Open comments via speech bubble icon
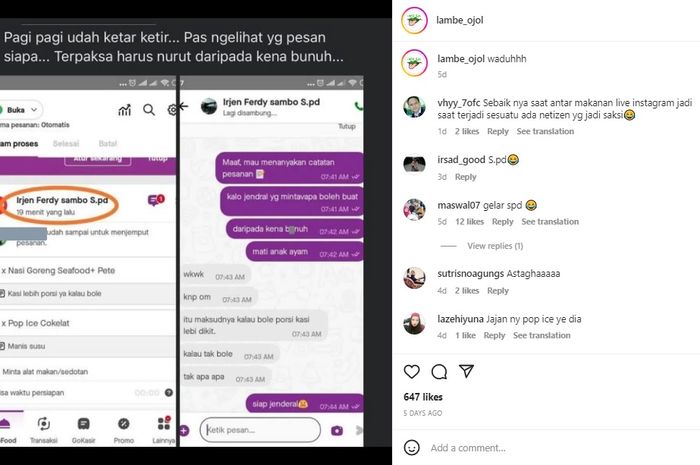 439,371
